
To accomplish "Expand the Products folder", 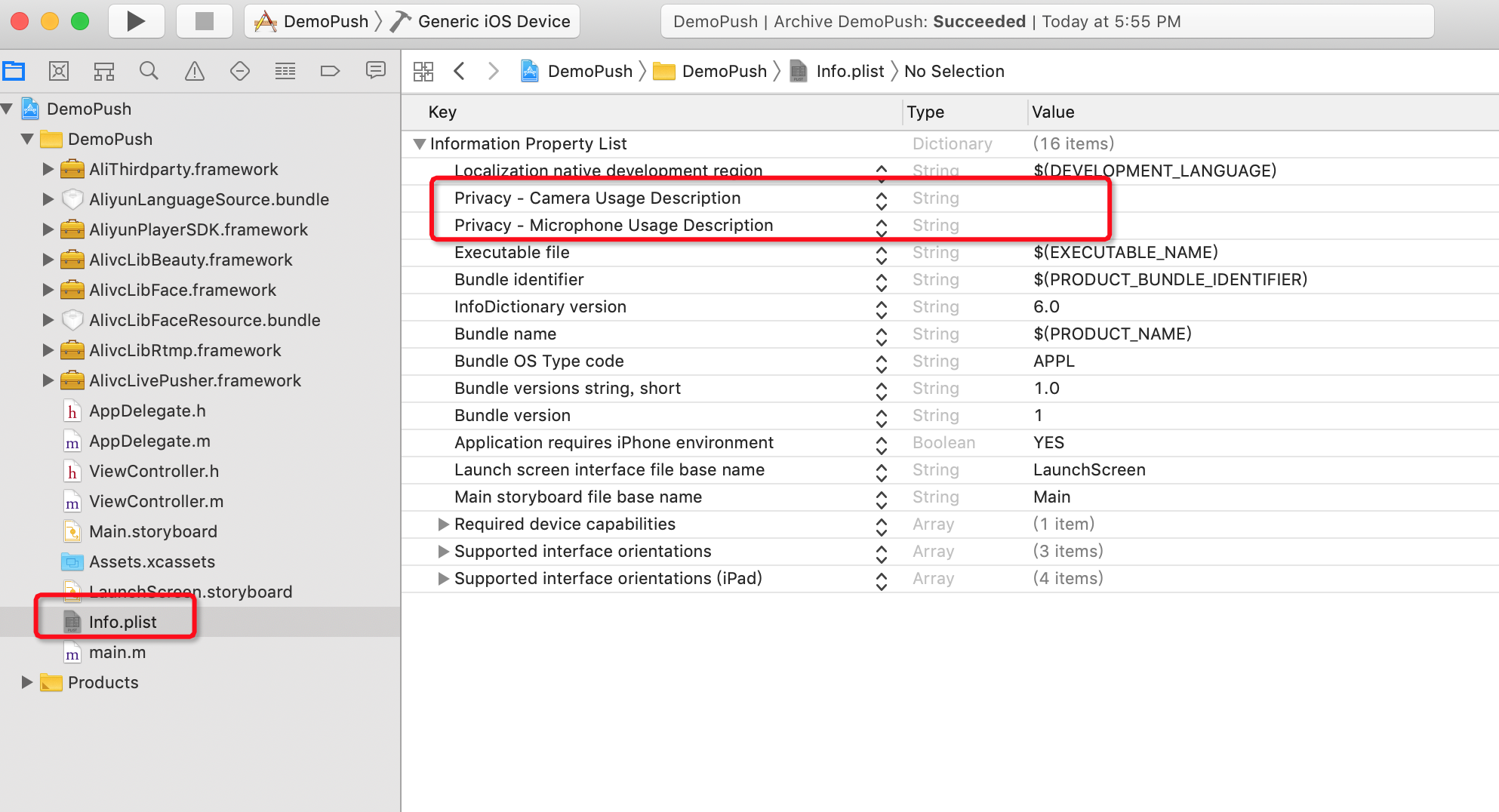I will click(27, 682).
